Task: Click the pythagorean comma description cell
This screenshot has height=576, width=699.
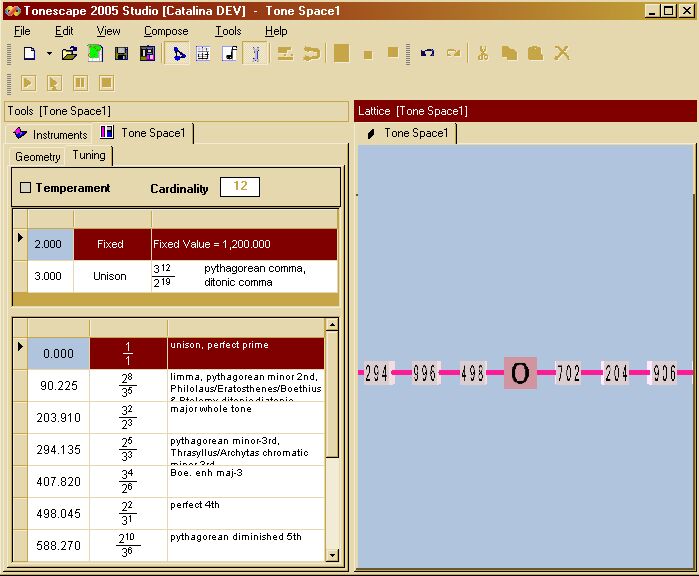Action: pyautogui.click(x=244, y=276)
